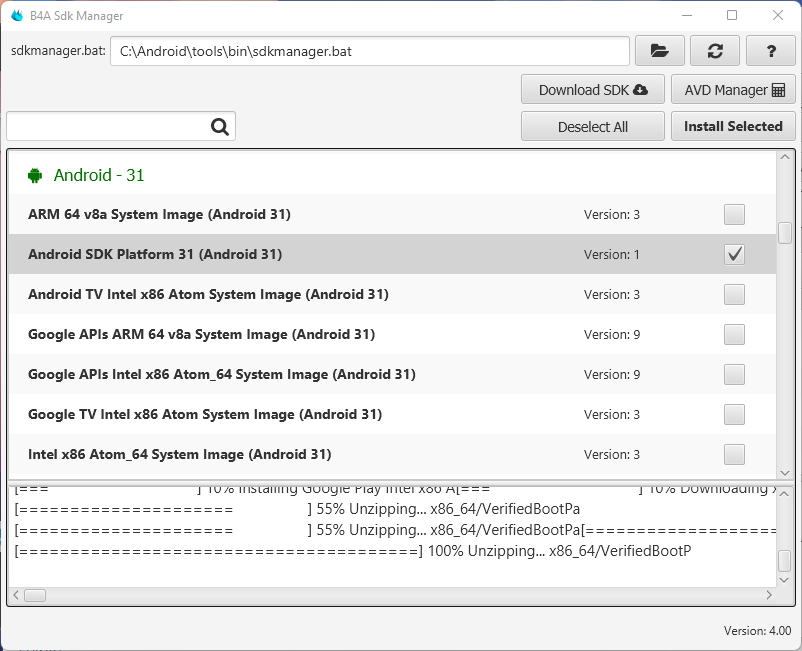Click the refresh package list icon

point(715,51)
